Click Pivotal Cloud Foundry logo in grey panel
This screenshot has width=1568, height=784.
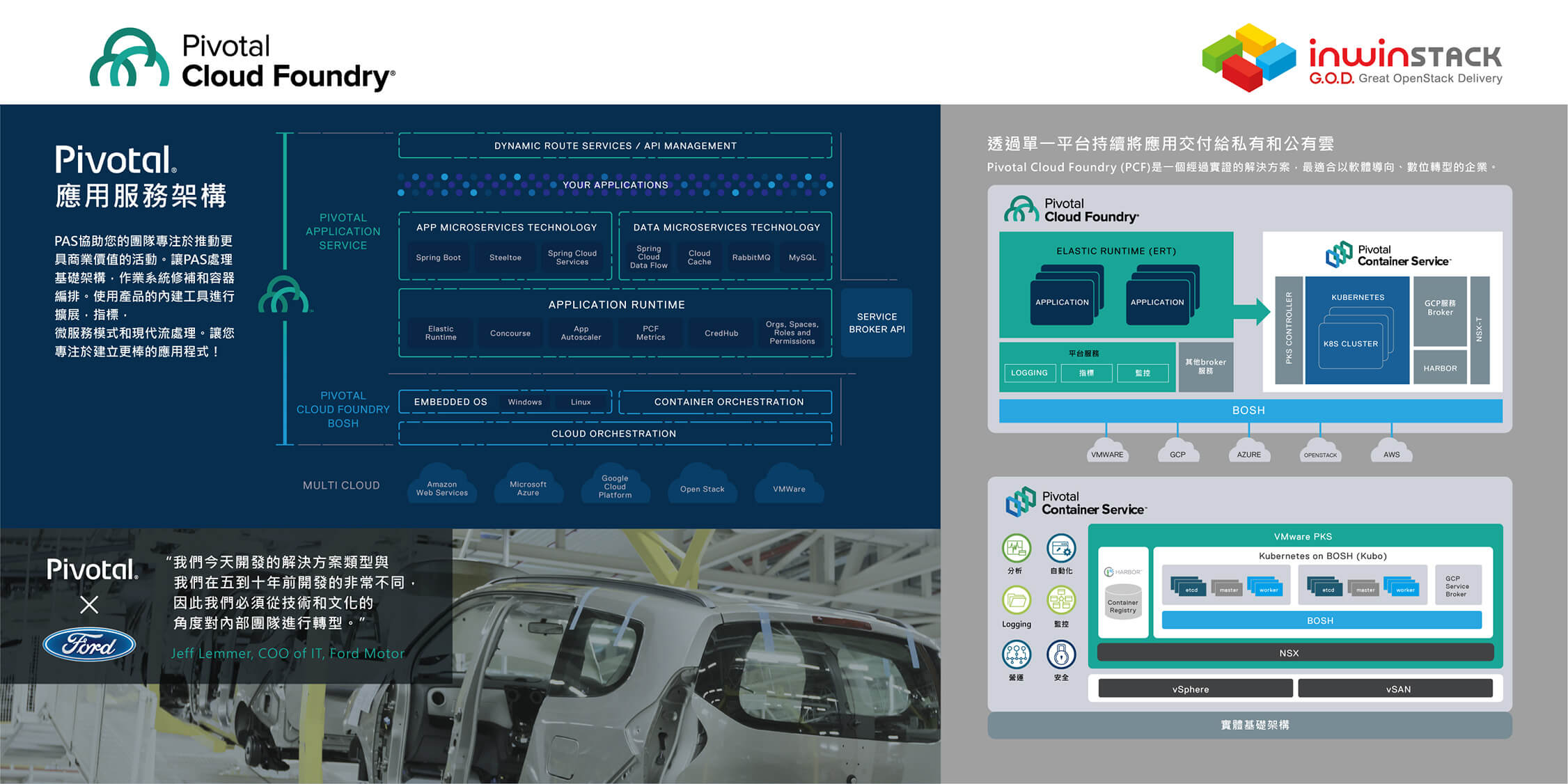(x=1071, y=210)
